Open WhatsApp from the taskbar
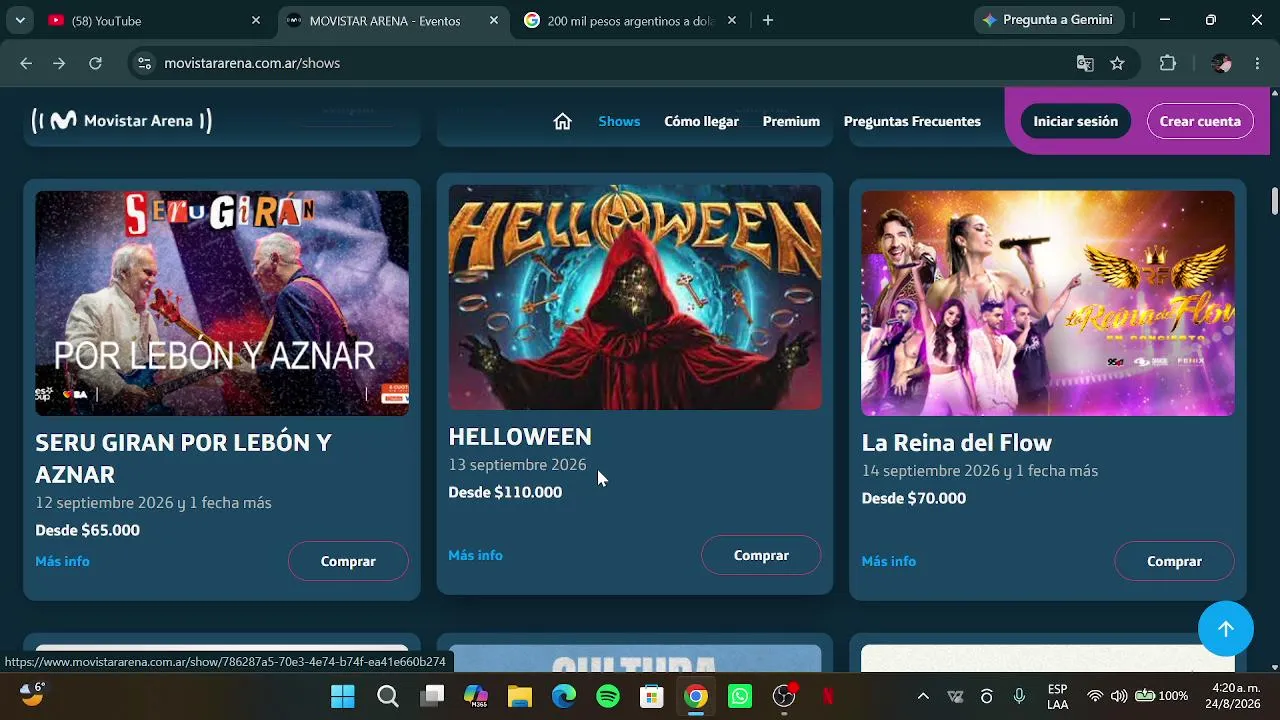This screenshot has width=1280, height=720. [x=740, y=696]
